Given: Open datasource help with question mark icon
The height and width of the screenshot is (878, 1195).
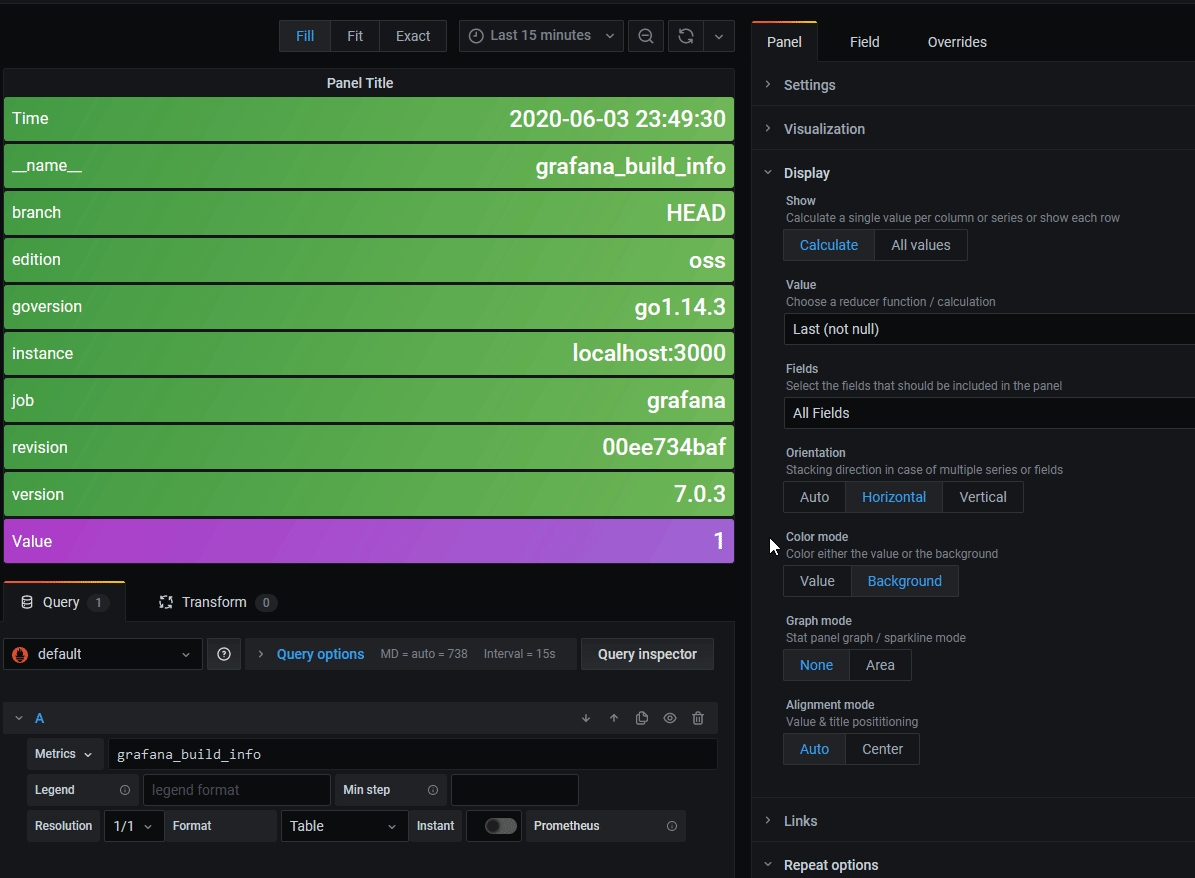Looking at the screenshot, I should (x=223, y=654).
